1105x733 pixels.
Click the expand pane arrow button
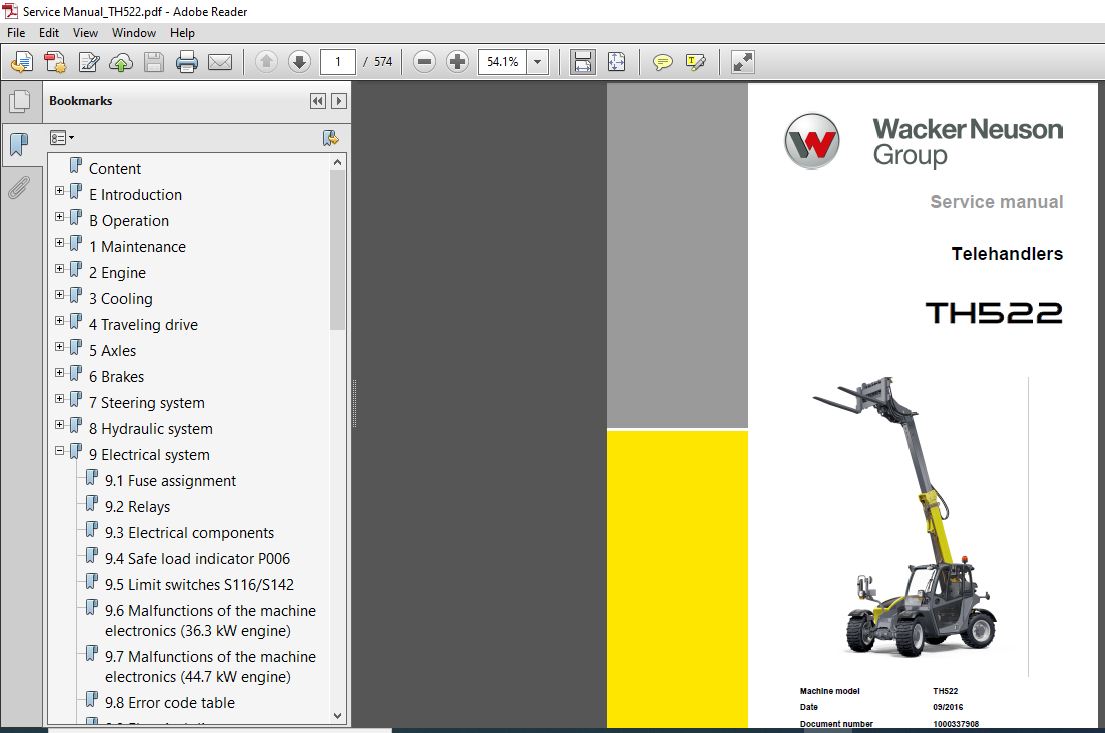point(339,101)
